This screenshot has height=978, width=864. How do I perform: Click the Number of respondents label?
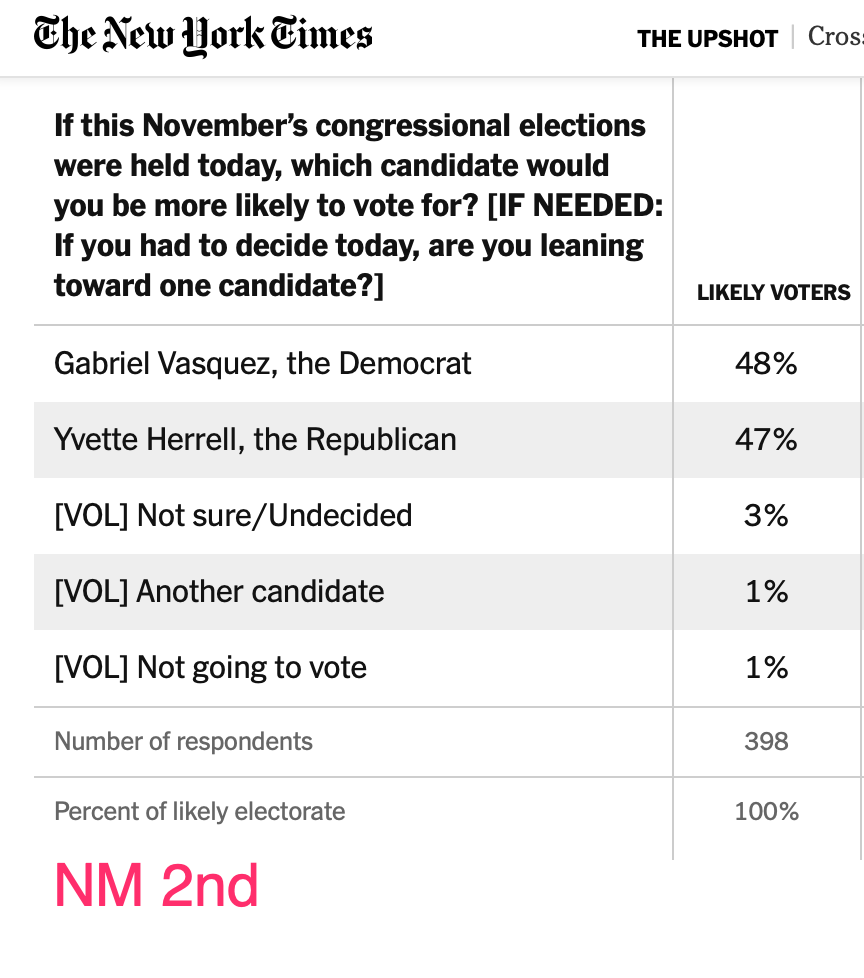[183, 741]
